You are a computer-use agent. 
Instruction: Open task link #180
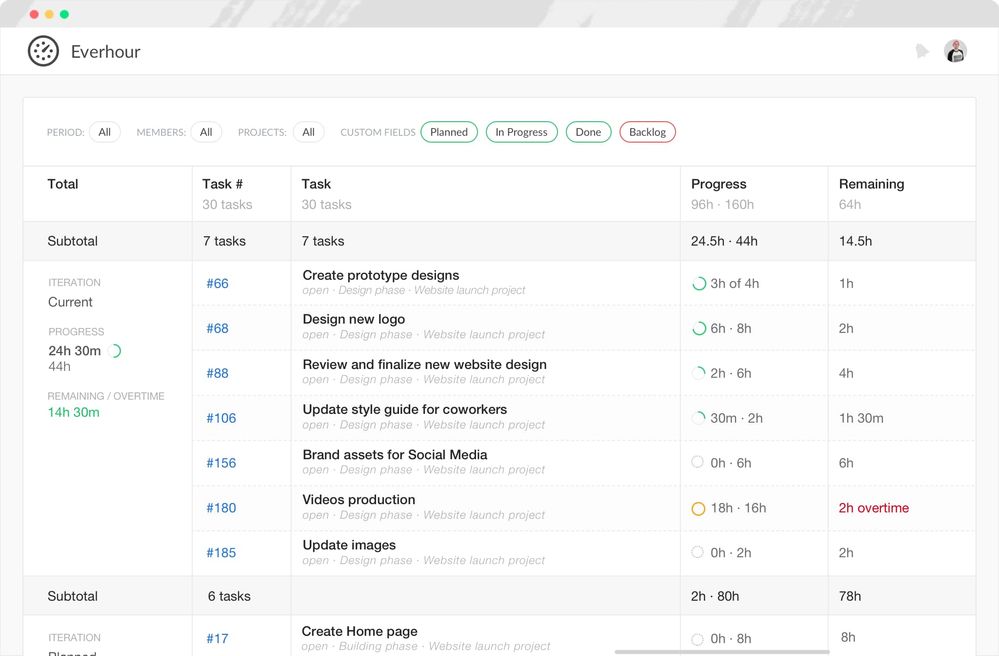point(221,508)
